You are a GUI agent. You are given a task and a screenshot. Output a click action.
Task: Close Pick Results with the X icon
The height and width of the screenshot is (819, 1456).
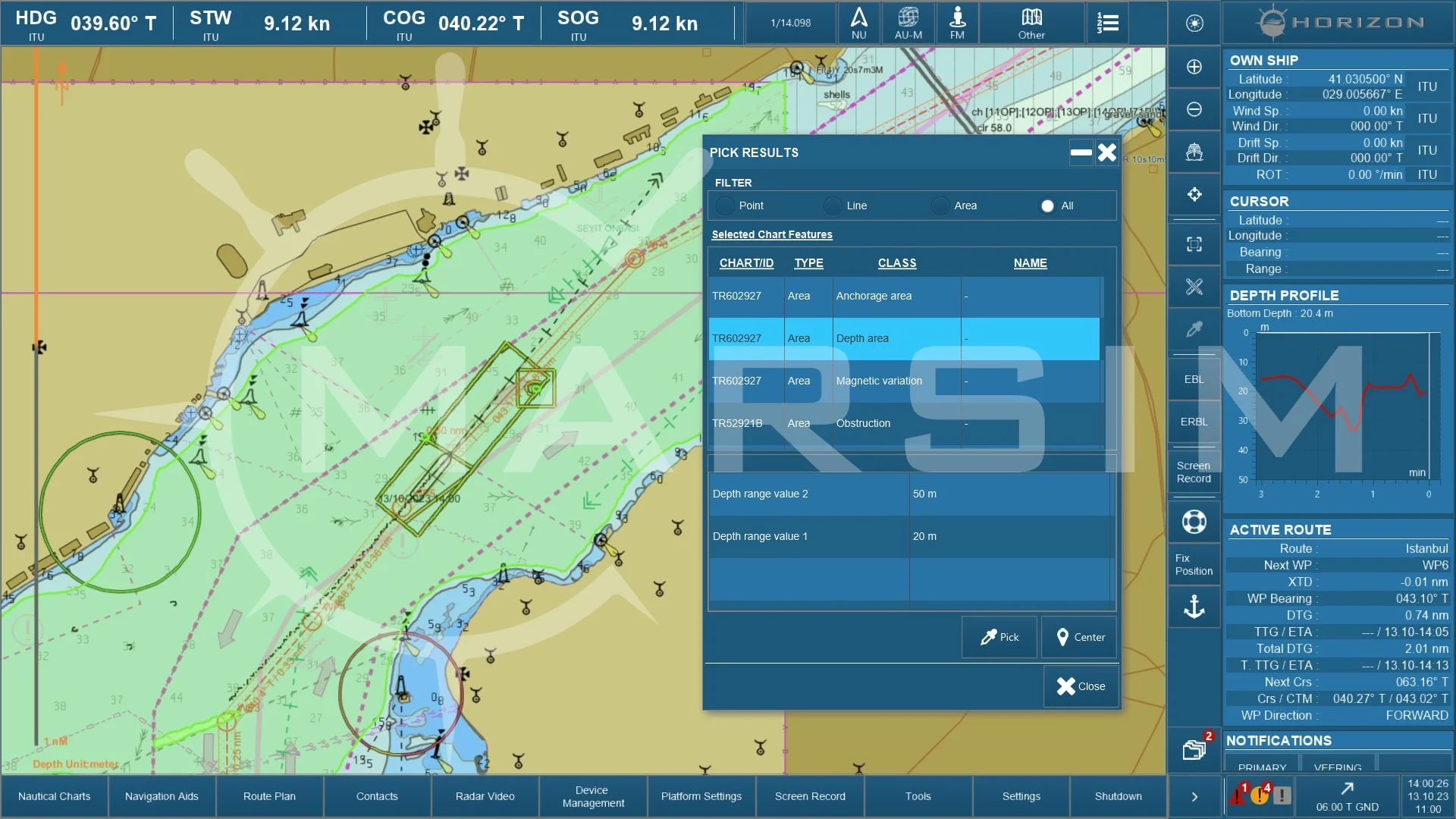[x=1107, y=152]
